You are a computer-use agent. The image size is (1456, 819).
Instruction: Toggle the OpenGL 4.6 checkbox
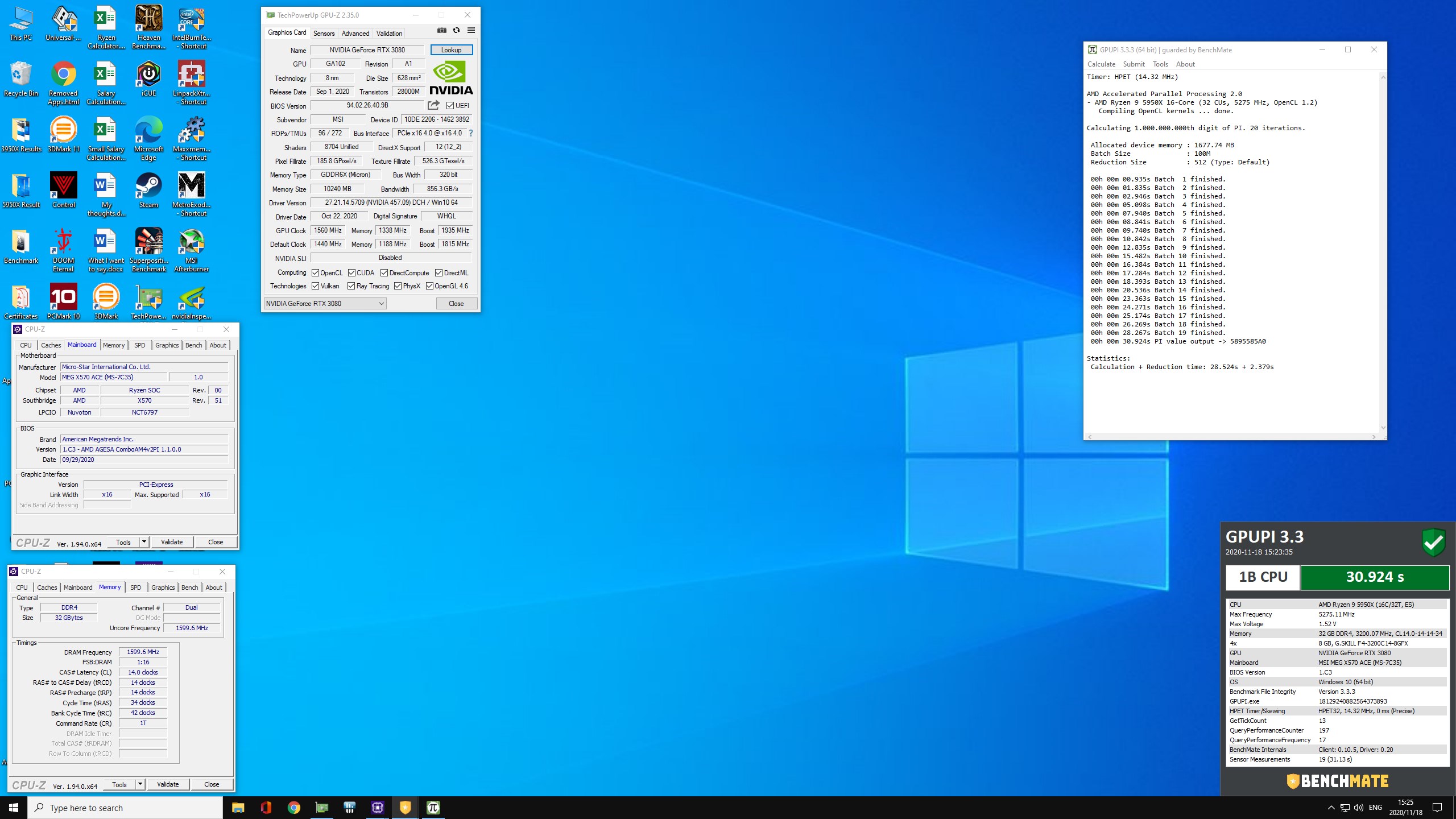[429, 286]
